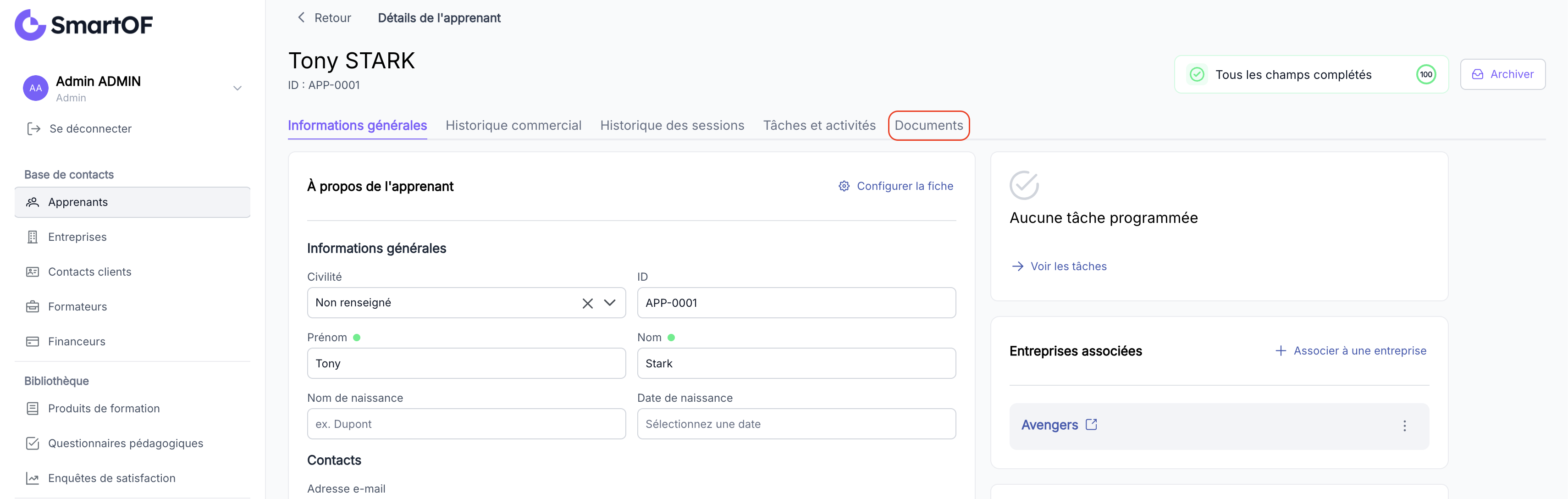Click the green dot beside Prénom
1568x499 pixels.
[x=357, y=338]
